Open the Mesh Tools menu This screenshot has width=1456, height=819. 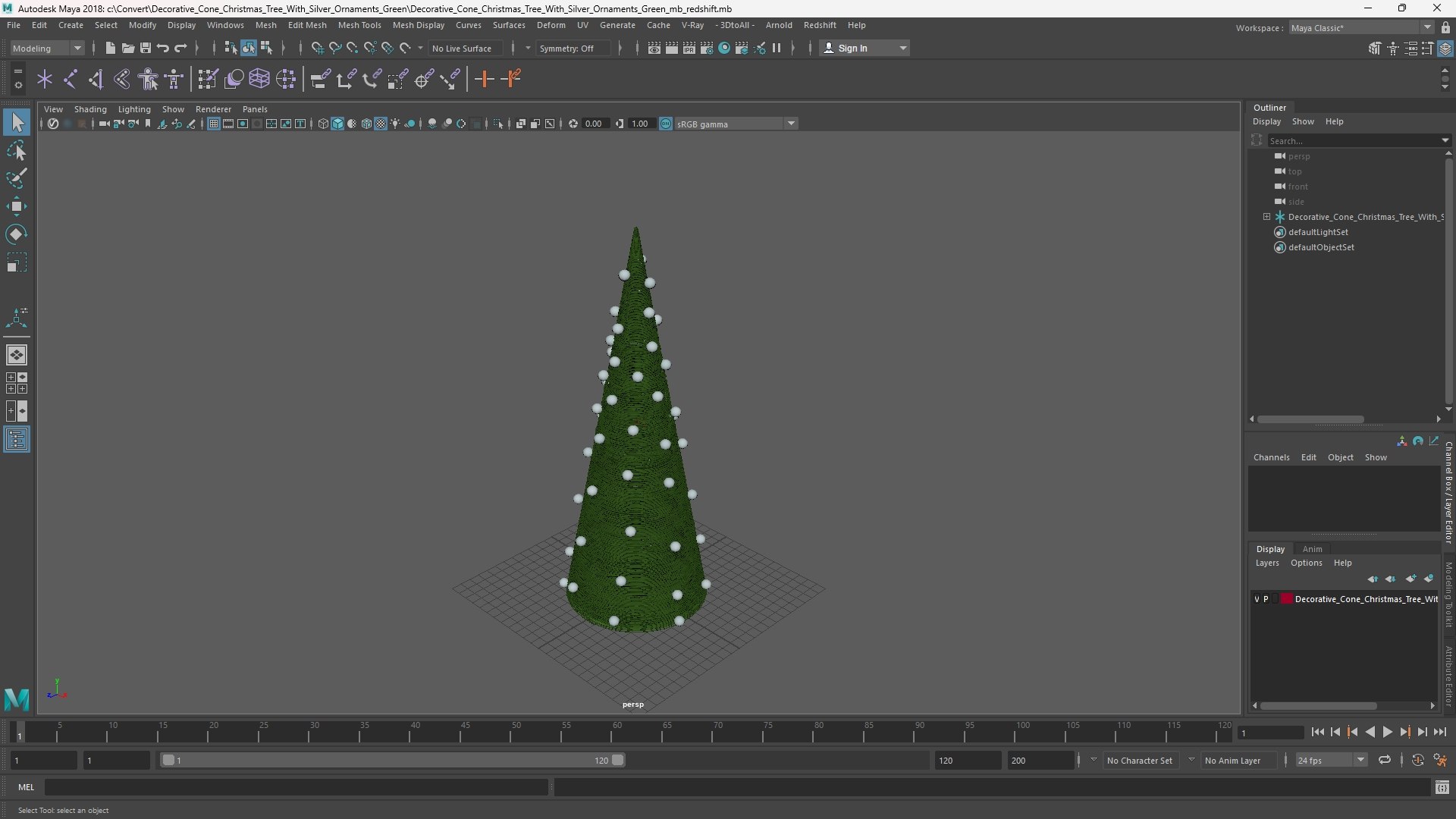click(359, 25)
